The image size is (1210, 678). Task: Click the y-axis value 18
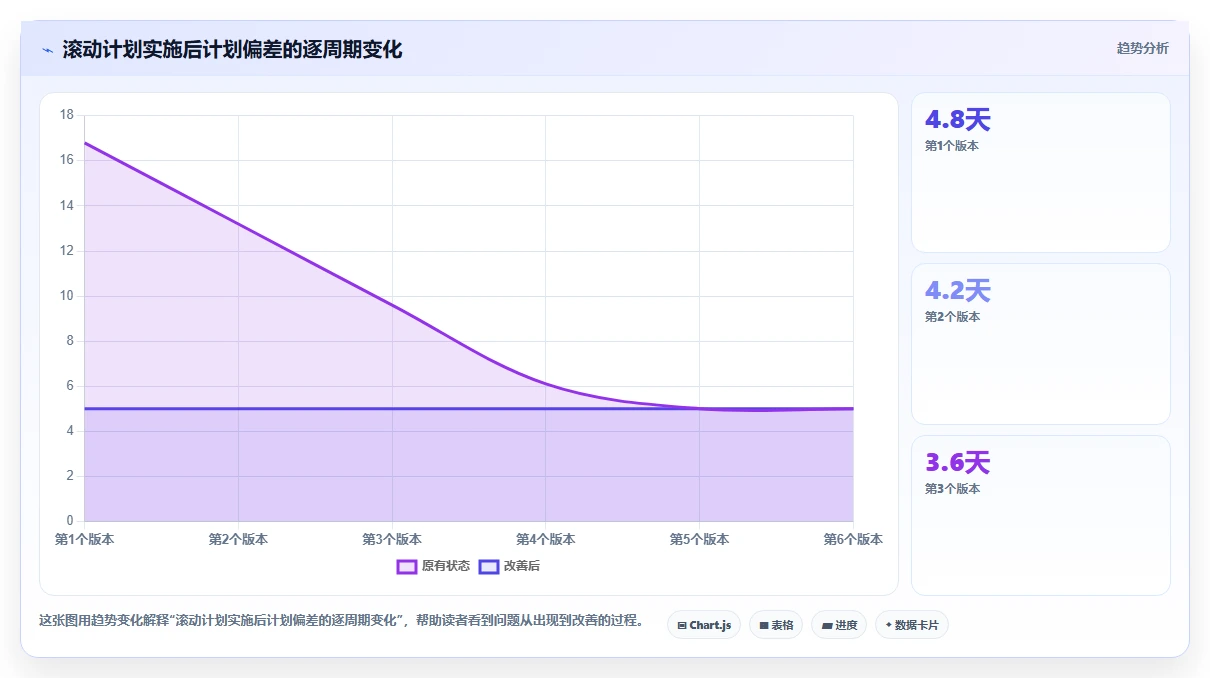pos(67,115)
